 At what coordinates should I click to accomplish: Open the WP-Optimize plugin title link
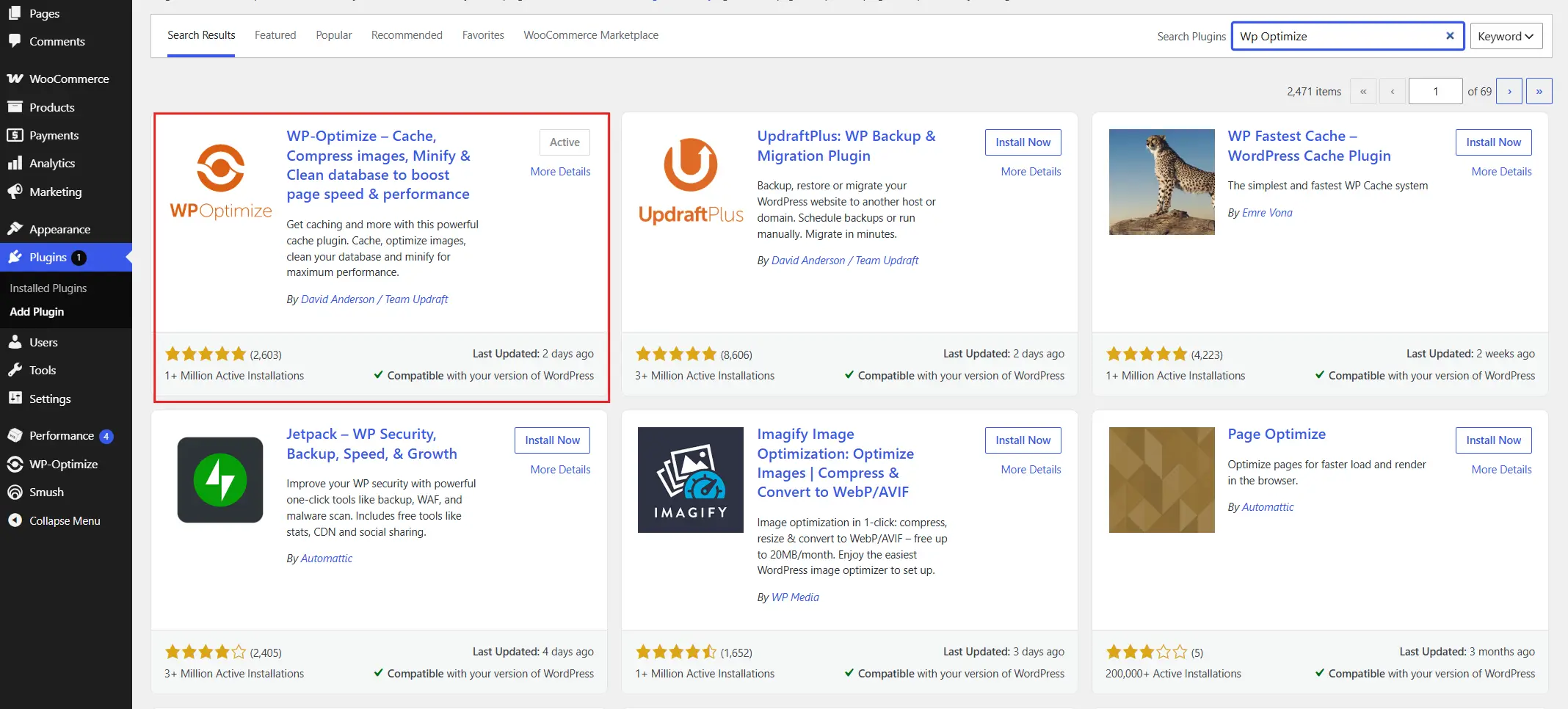pos(378,165)
